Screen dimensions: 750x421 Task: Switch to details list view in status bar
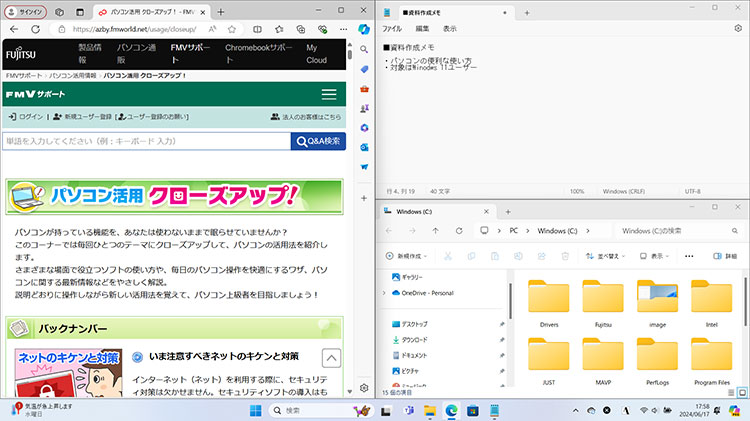pos(728,396)
